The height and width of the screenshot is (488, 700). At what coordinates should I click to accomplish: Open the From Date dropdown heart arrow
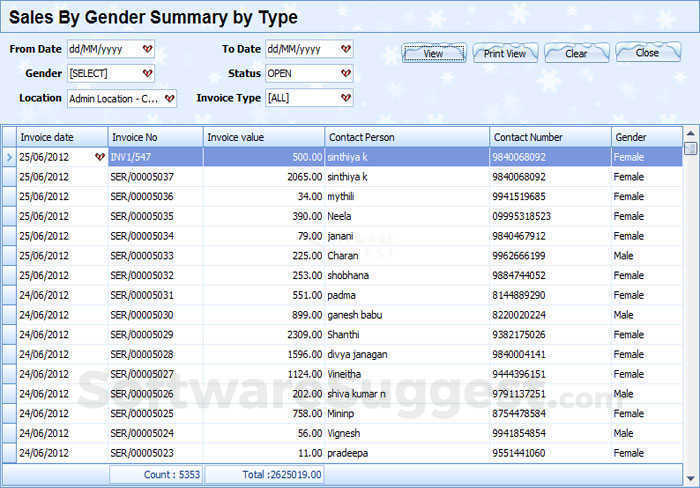(147, 49)
